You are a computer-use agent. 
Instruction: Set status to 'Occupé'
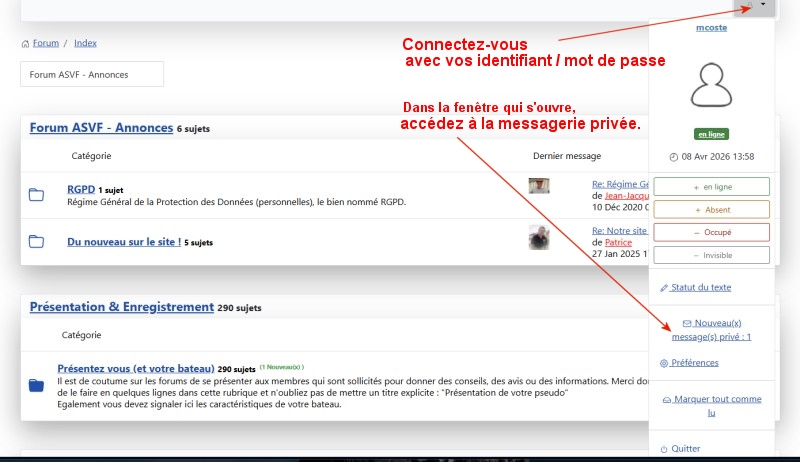point(711,232)
